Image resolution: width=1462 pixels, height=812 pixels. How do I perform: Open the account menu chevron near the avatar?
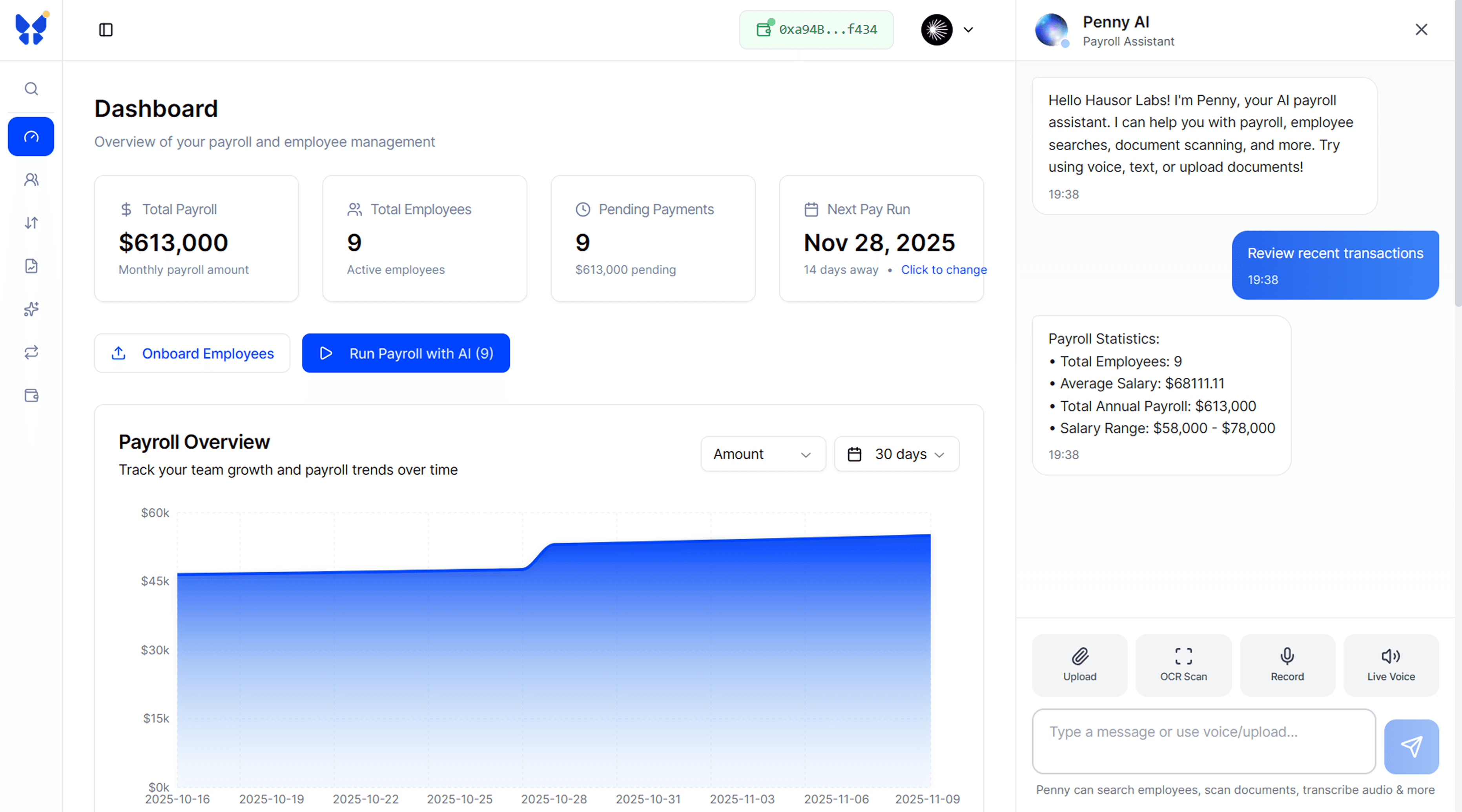pyautogui.click(x=969, y=29)
